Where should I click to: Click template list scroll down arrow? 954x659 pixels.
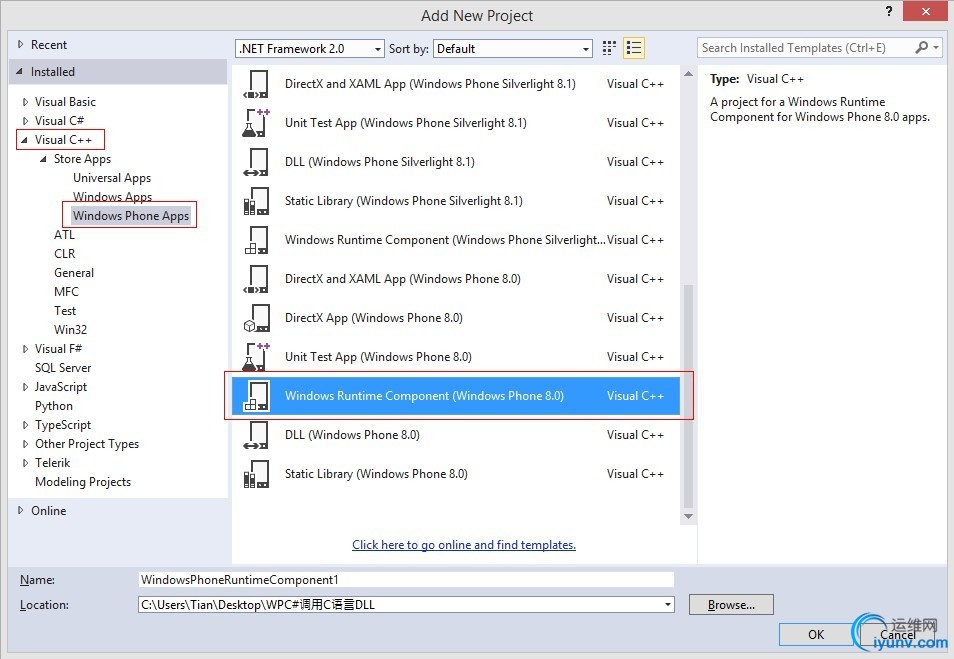click(688, 517)
